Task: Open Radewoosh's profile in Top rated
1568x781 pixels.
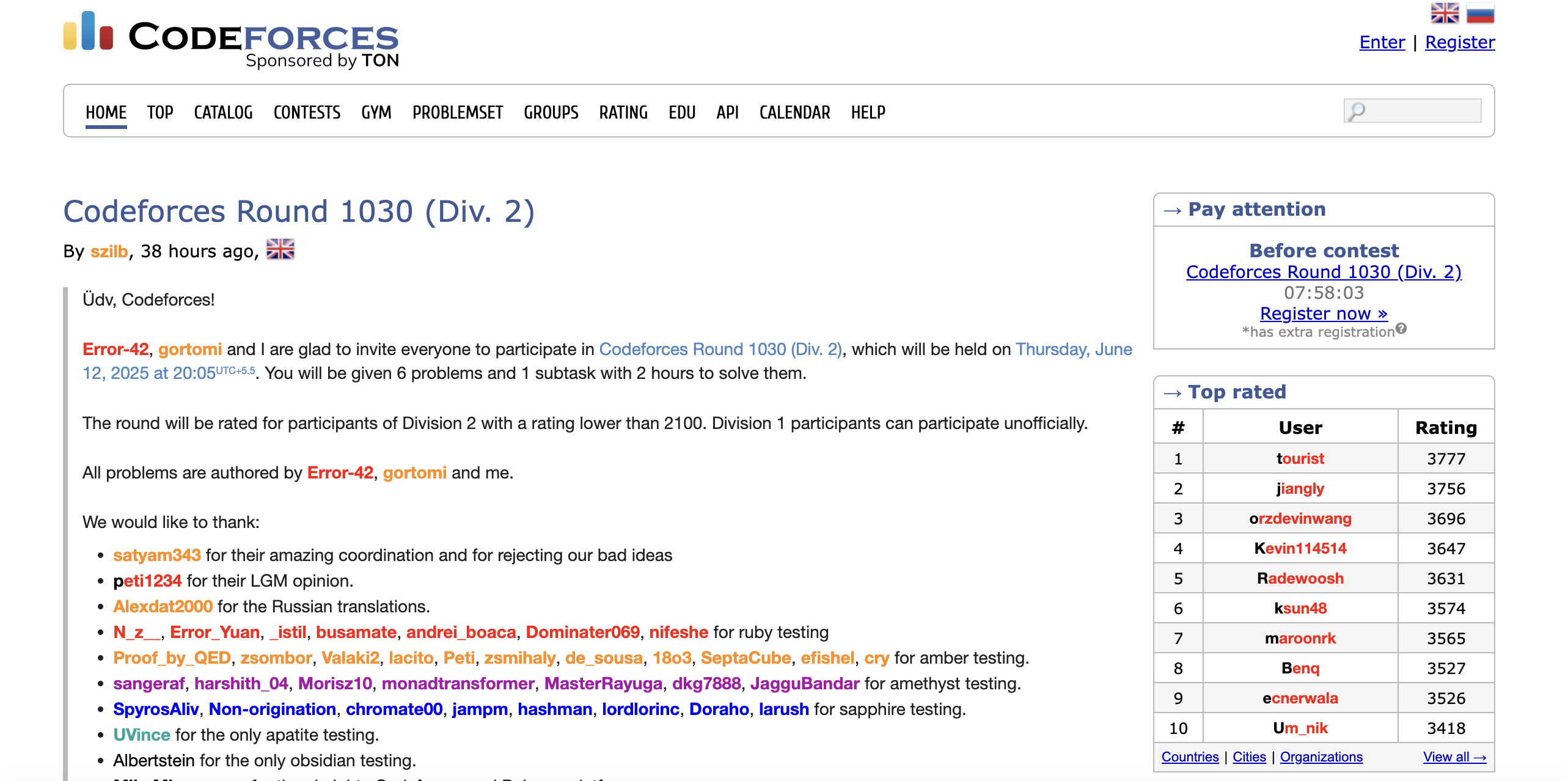Action: [1300, 578]
